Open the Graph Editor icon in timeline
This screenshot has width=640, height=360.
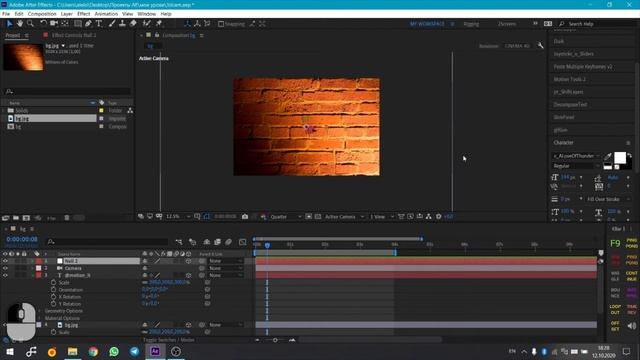pos(242,242)
